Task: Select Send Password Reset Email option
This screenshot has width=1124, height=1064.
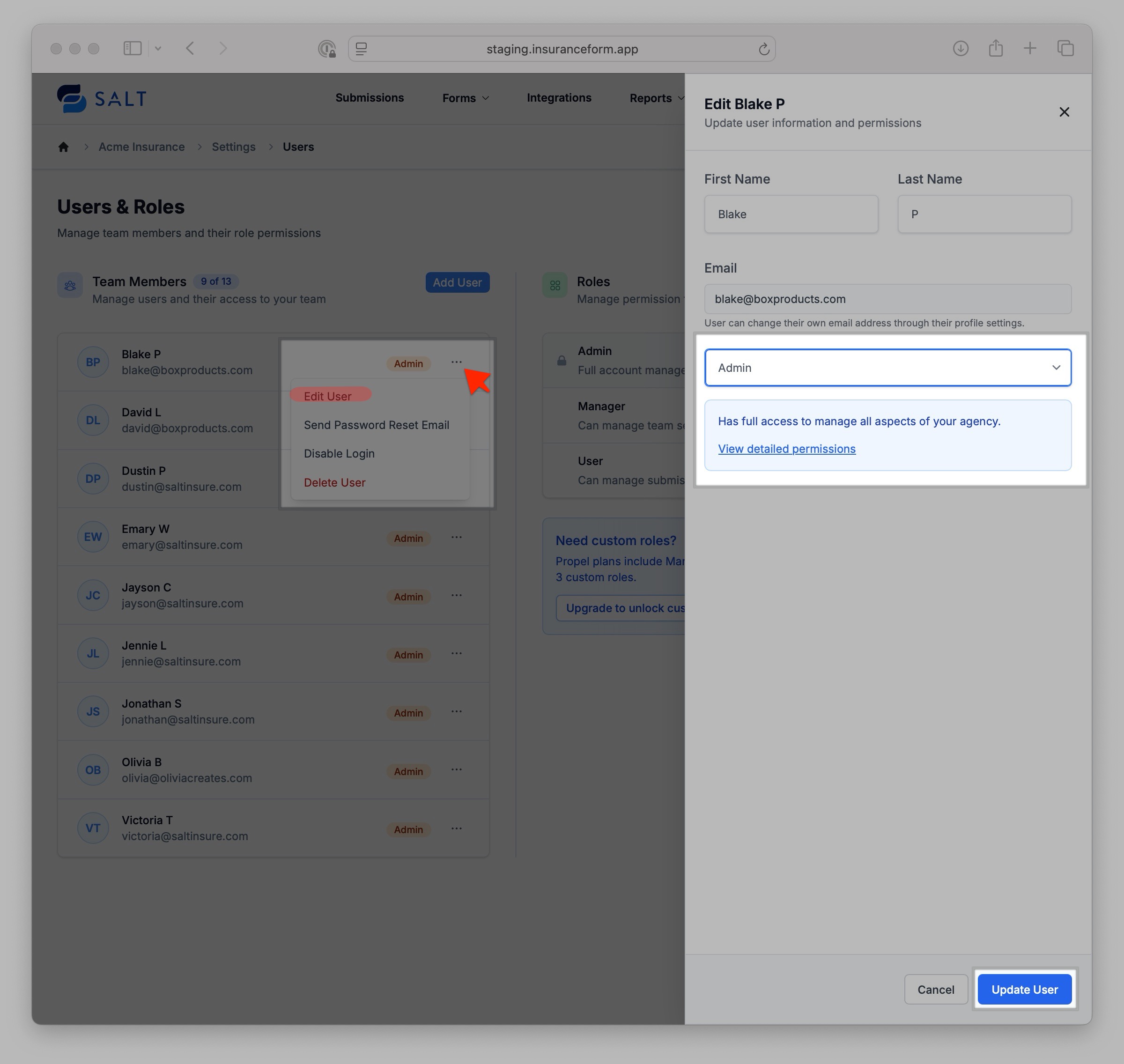Action: [x=376, y=425]
